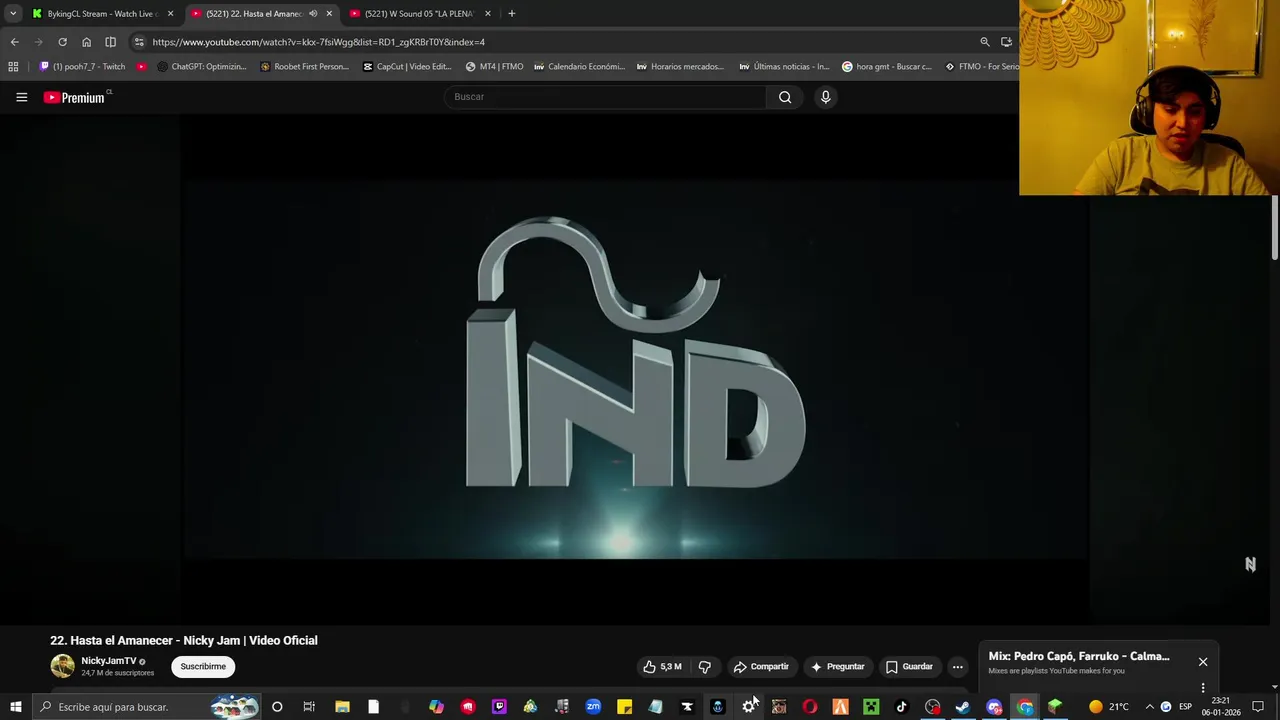This screenshot has width=1280, height=720.
Task: Share the video via Compartir
Action: tap(761, 667)
